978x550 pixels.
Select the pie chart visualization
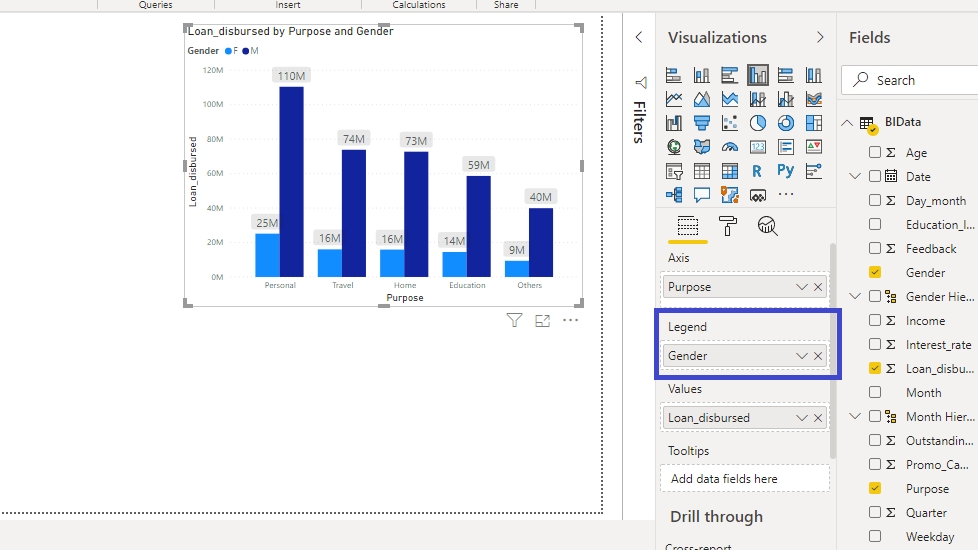(x=758, y=123)
